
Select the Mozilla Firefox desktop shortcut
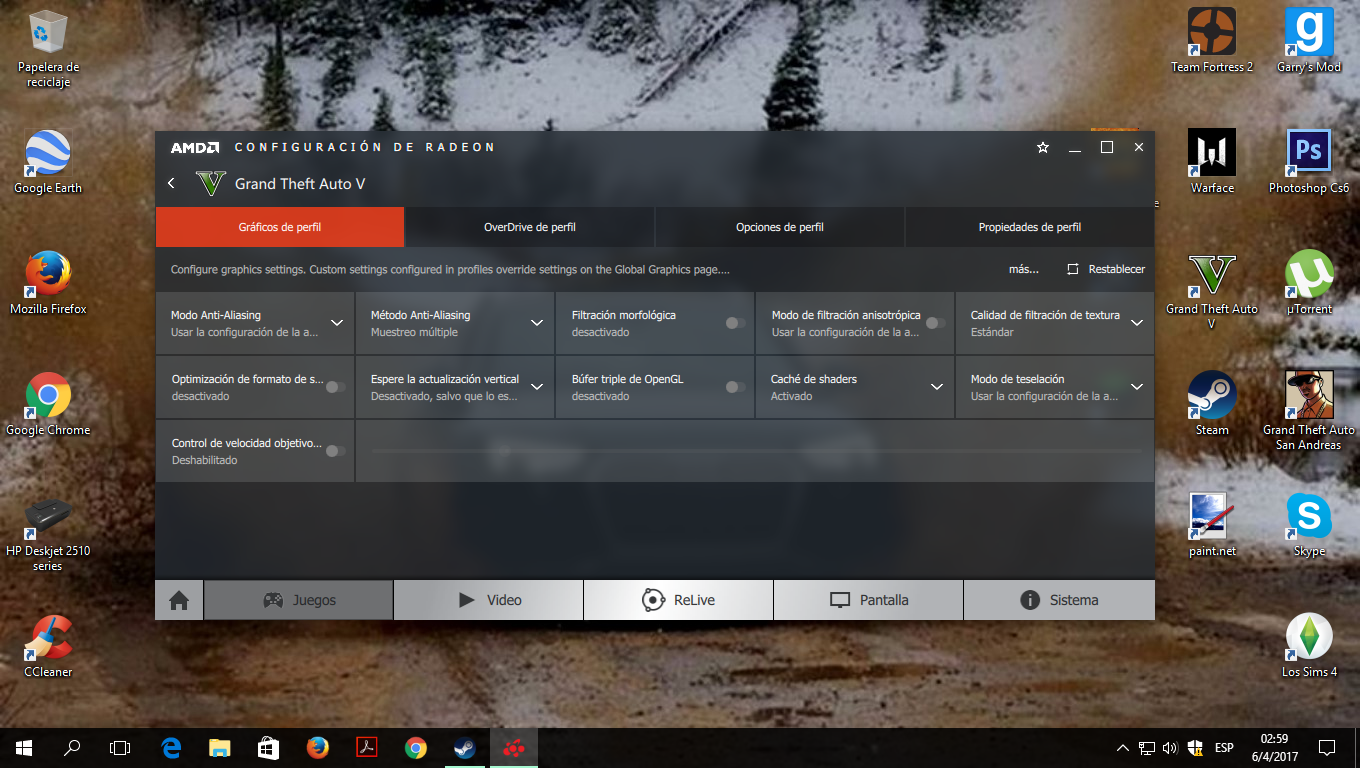[x=48, y=283]
